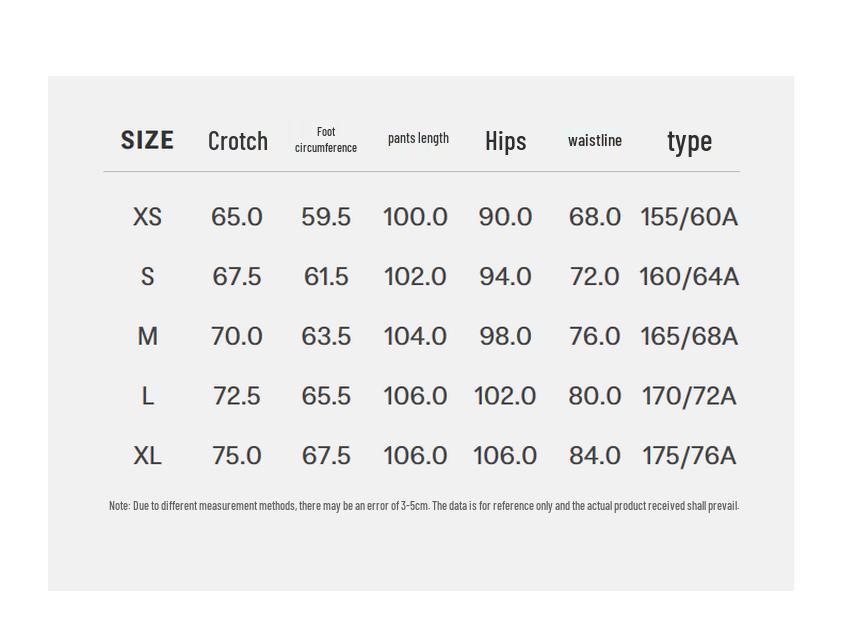Click the Foot circumference header

point(326,140)
